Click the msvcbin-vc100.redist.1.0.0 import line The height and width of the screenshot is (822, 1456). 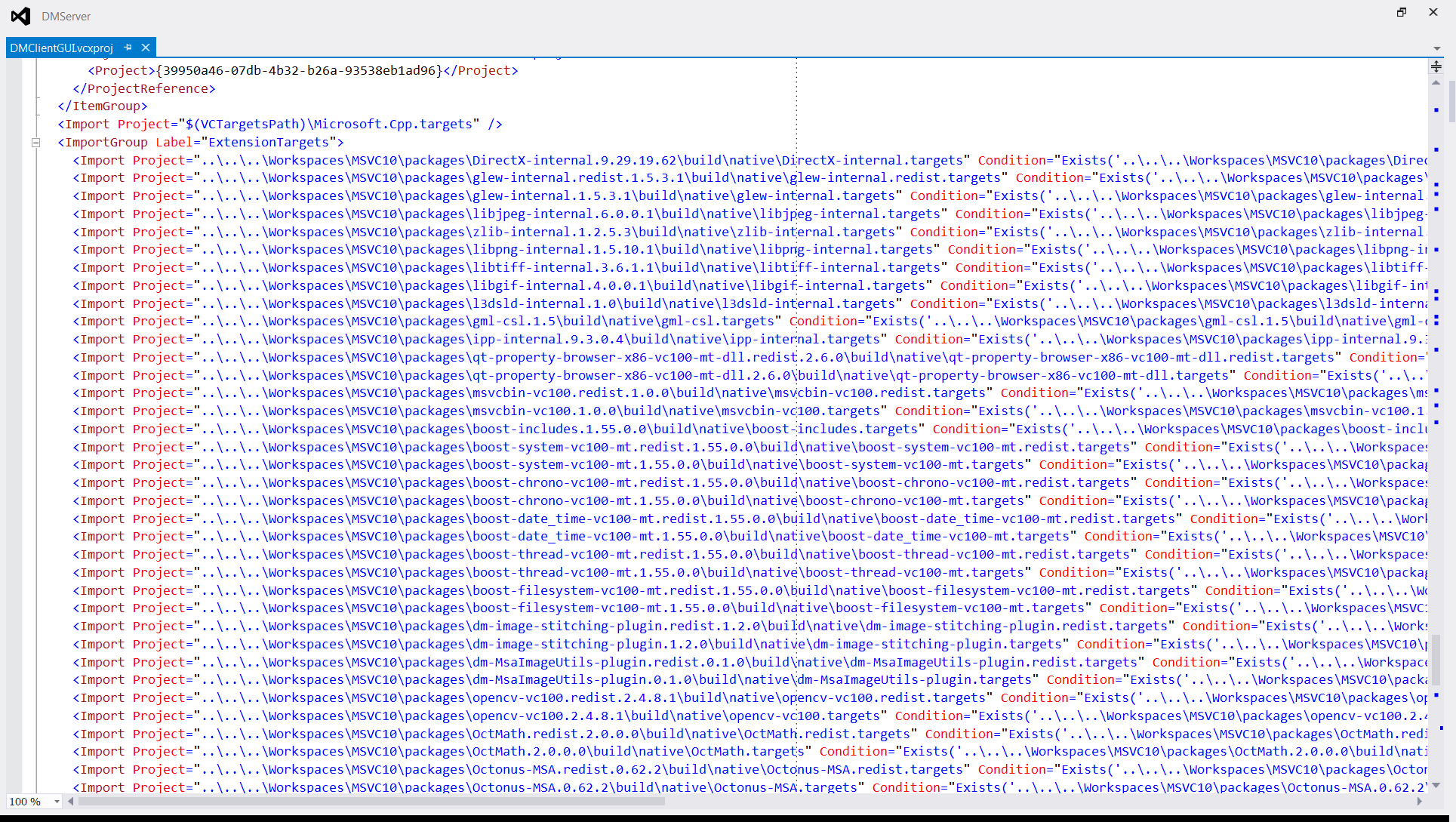tap(750, 393)
